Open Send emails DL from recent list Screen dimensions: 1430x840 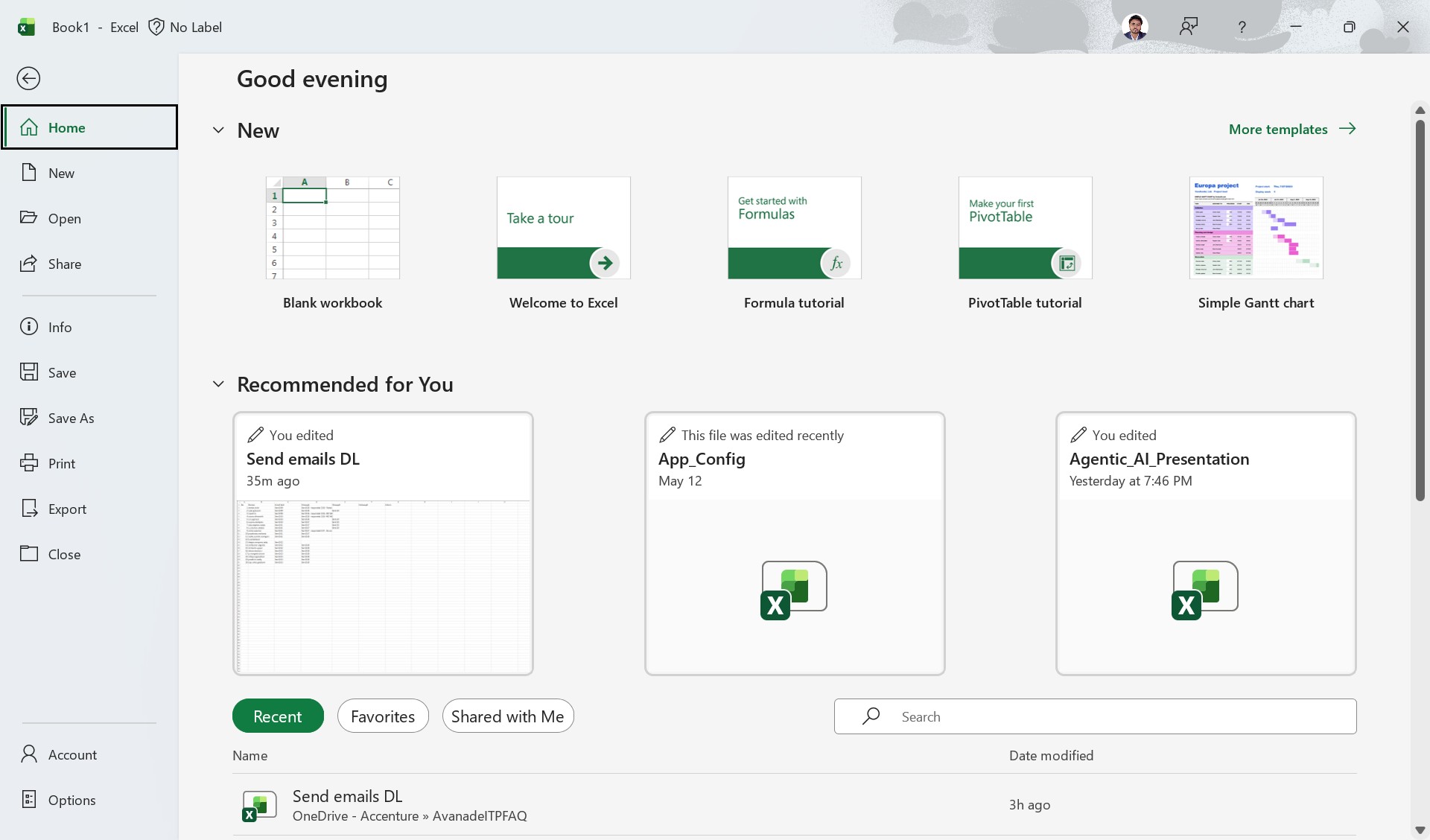(795, 805)
